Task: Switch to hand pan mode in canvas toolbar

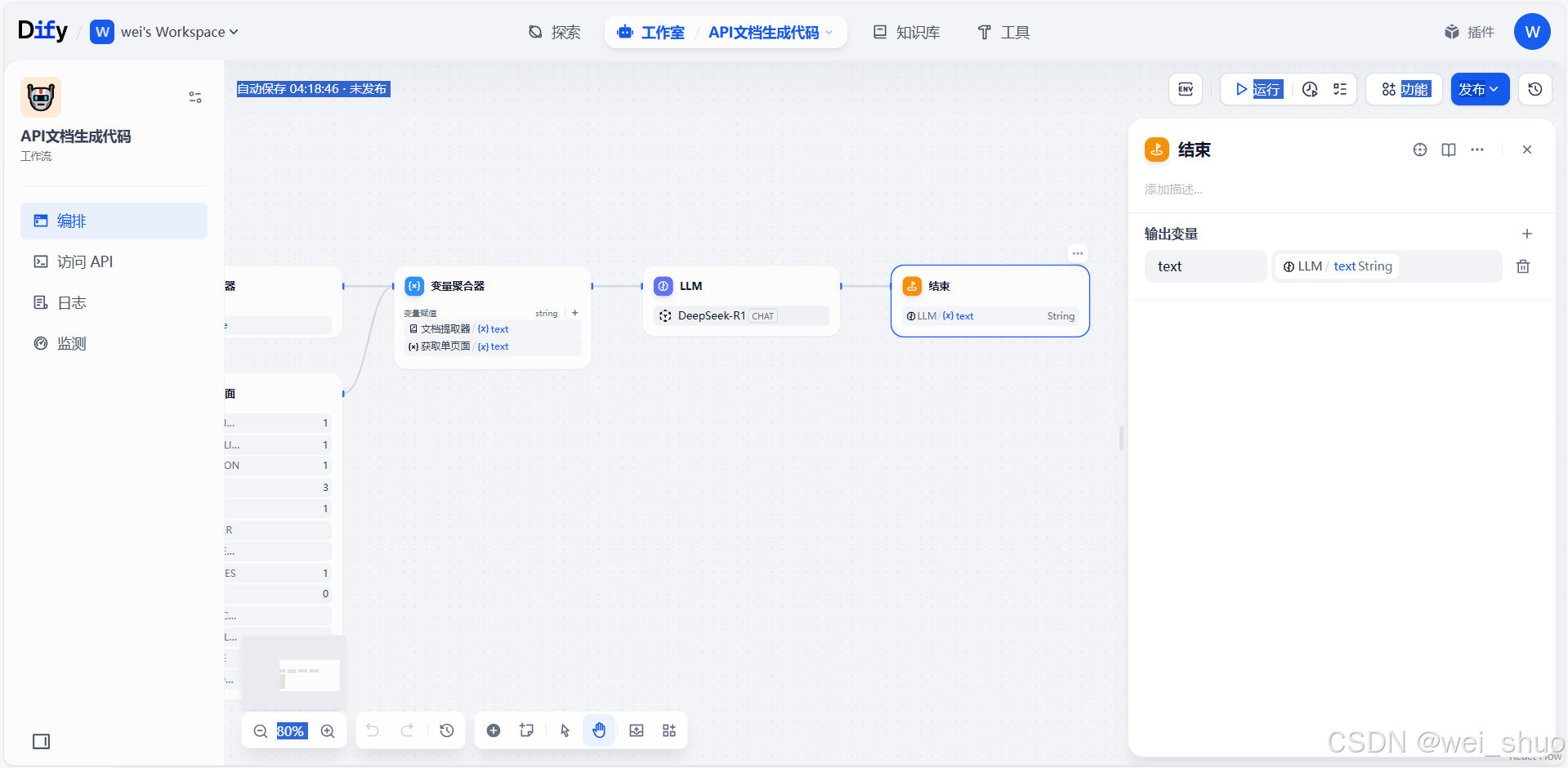Action: click(x=599, y=730)
